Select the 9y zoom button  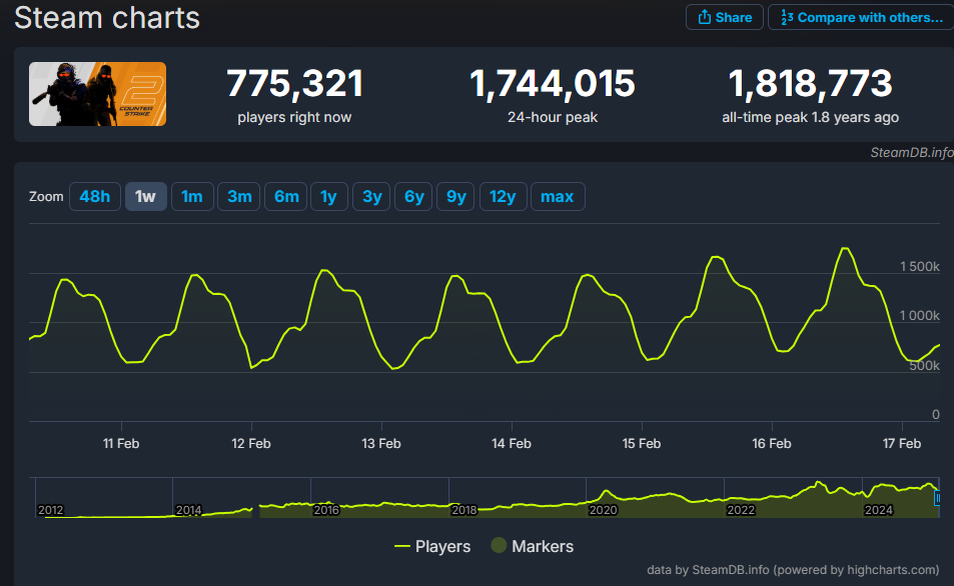[x=456, y=197]
